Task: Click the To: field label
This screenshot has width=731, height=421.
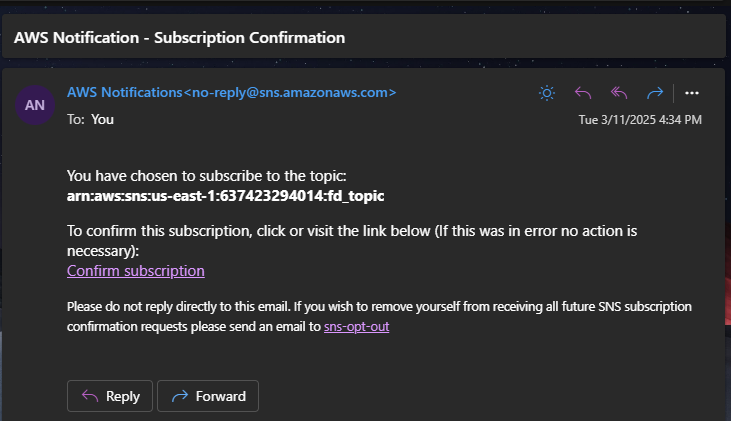Action: [76, 119]
